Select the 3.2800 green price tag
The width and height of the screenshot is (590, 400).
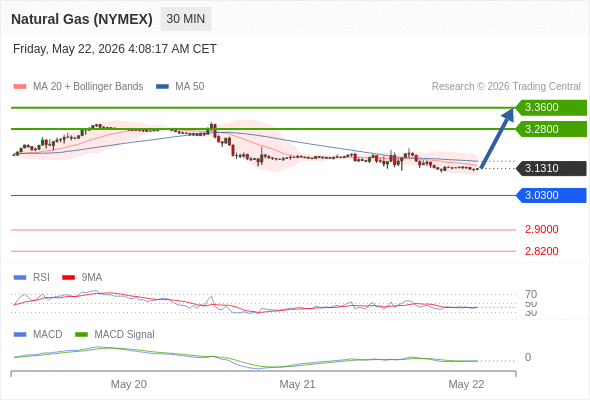click(552, 129)
